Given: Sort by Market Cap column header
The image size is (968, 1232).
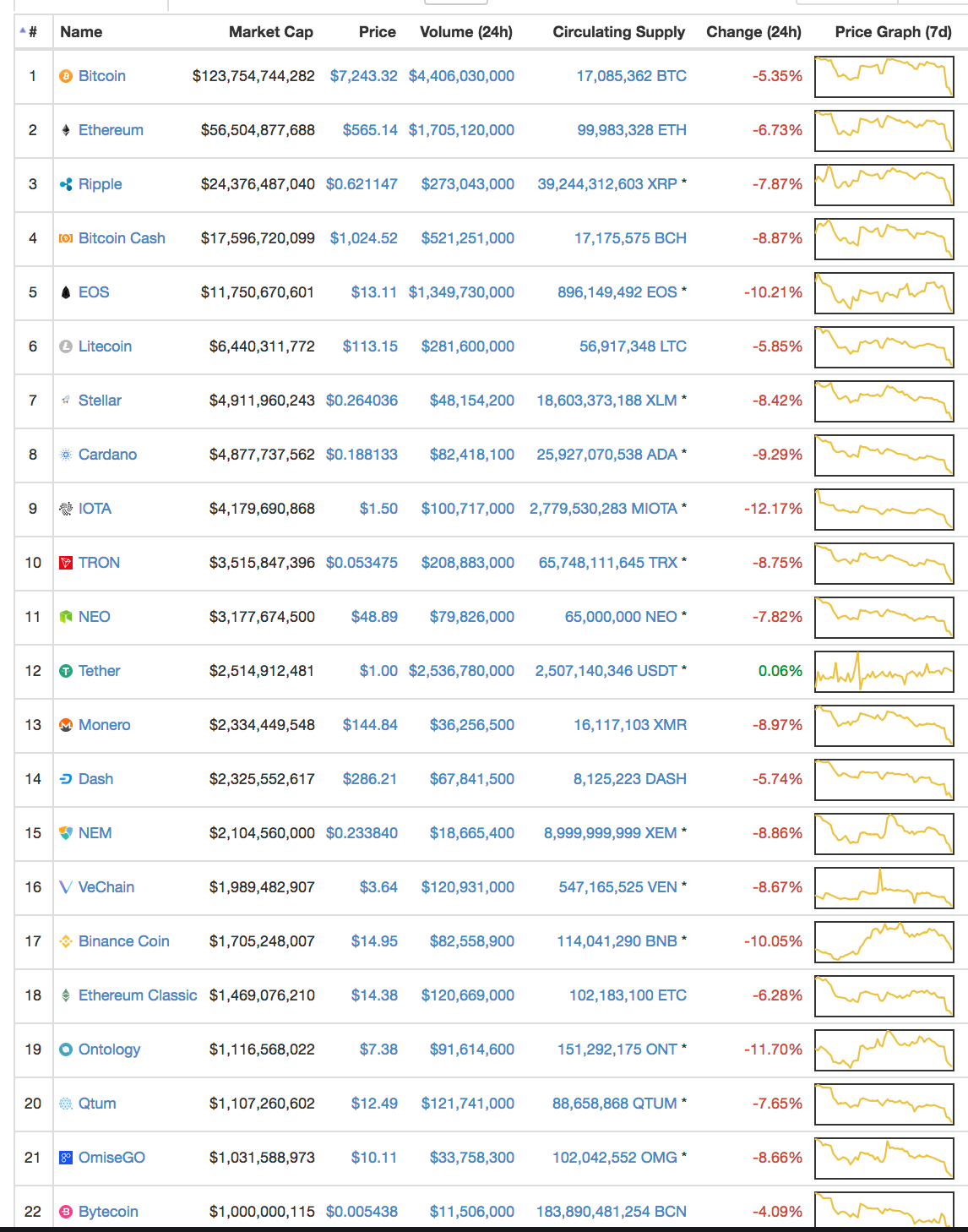Looking at the screenshot, I should (x=271, y=32).
